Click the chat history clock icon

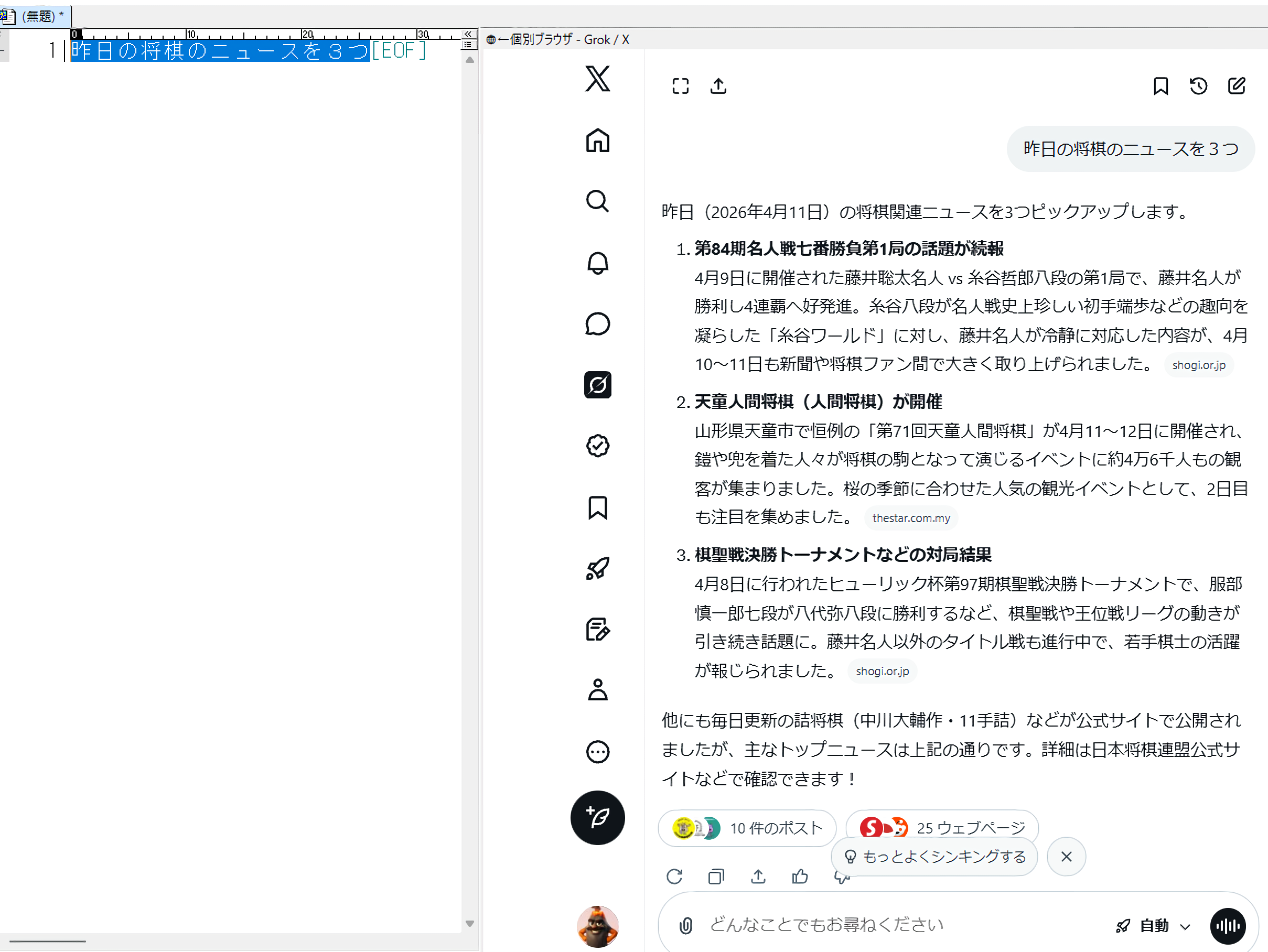pos(1198,86)
